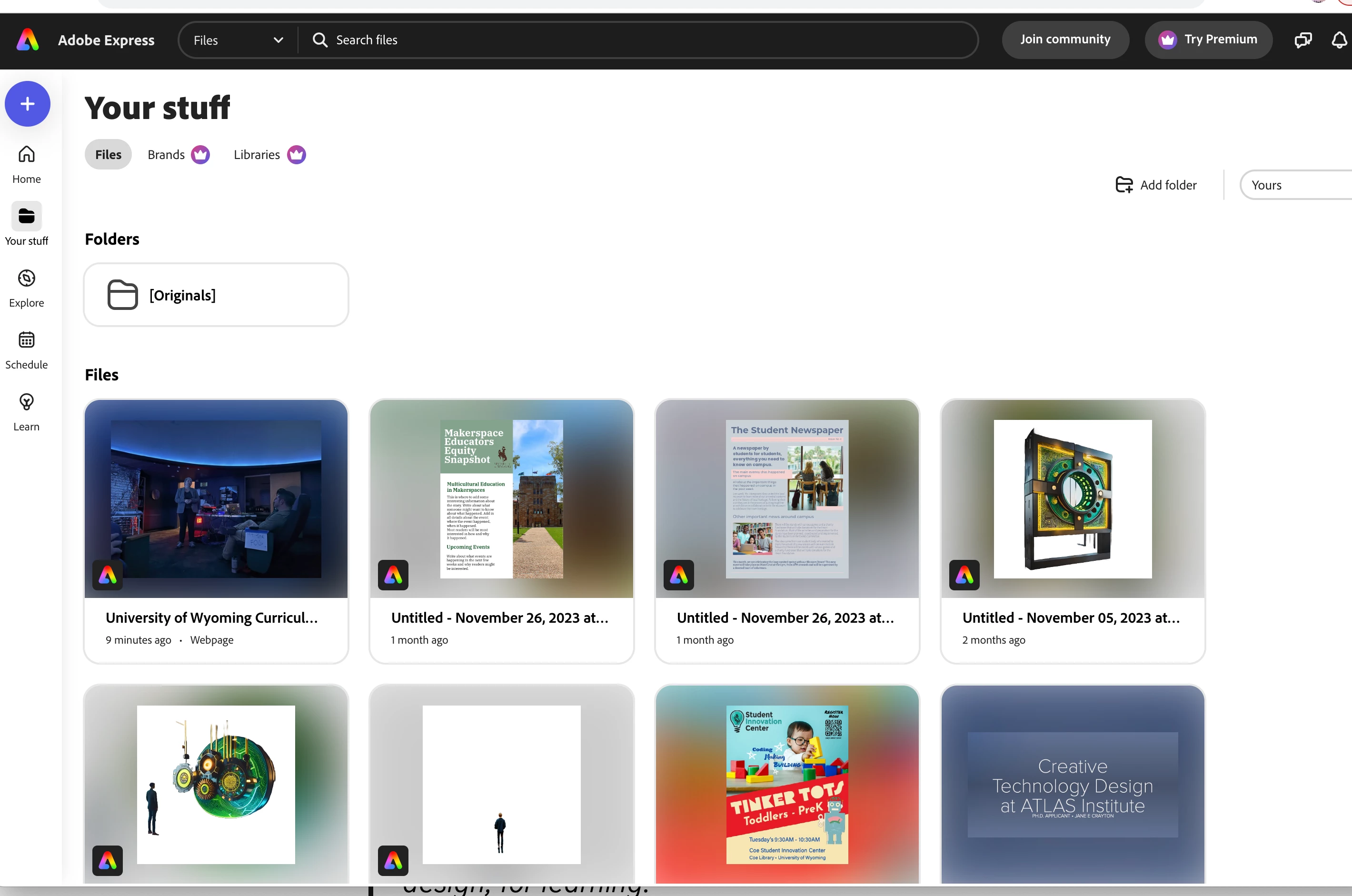Click Add folder button
Screen dimensions: 1352x896
[x=1155, y=185]
